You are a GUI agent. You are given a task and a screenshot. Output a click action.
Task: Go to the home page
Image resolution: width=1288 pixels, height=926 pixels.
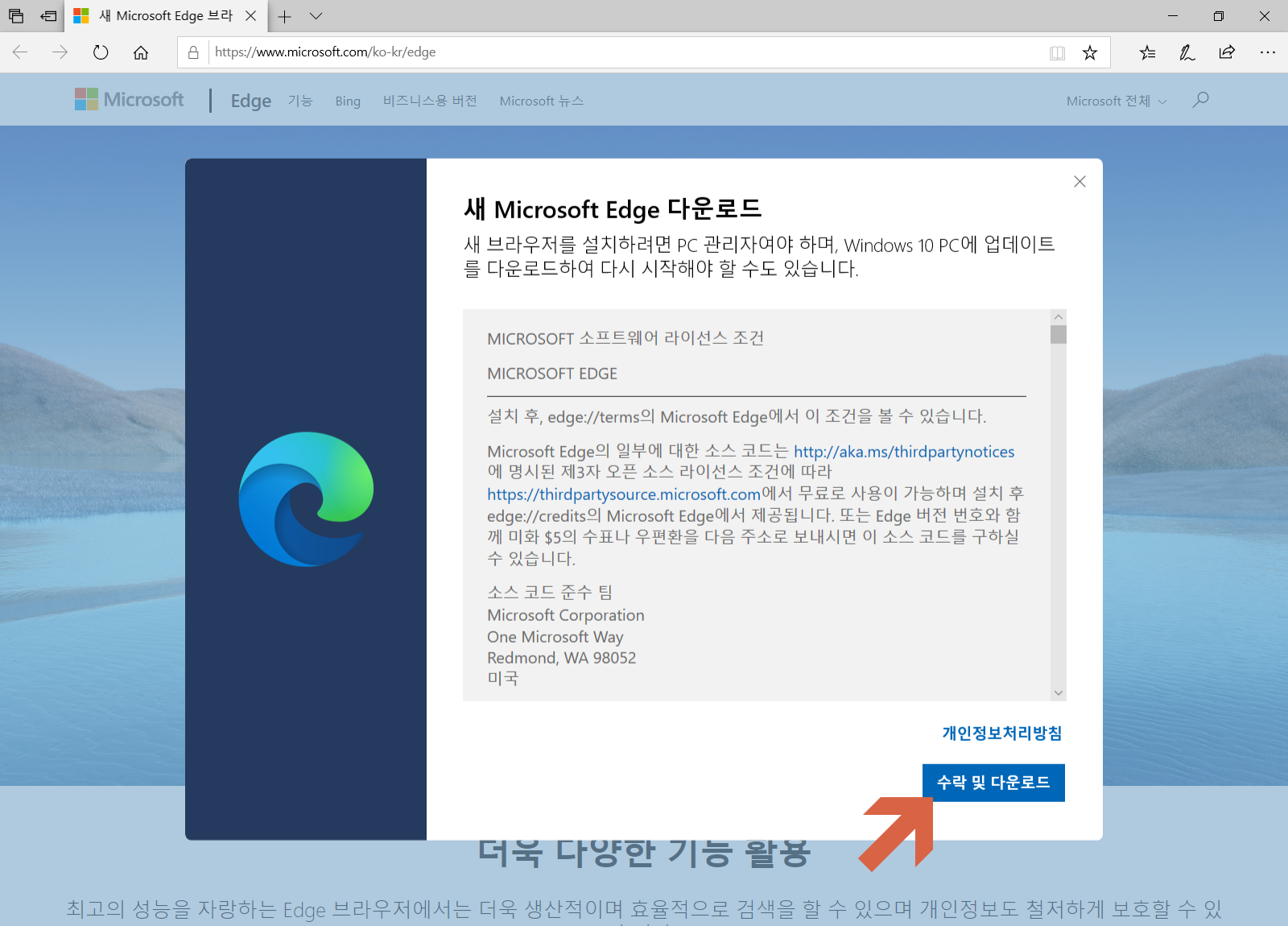coord(141,52)
